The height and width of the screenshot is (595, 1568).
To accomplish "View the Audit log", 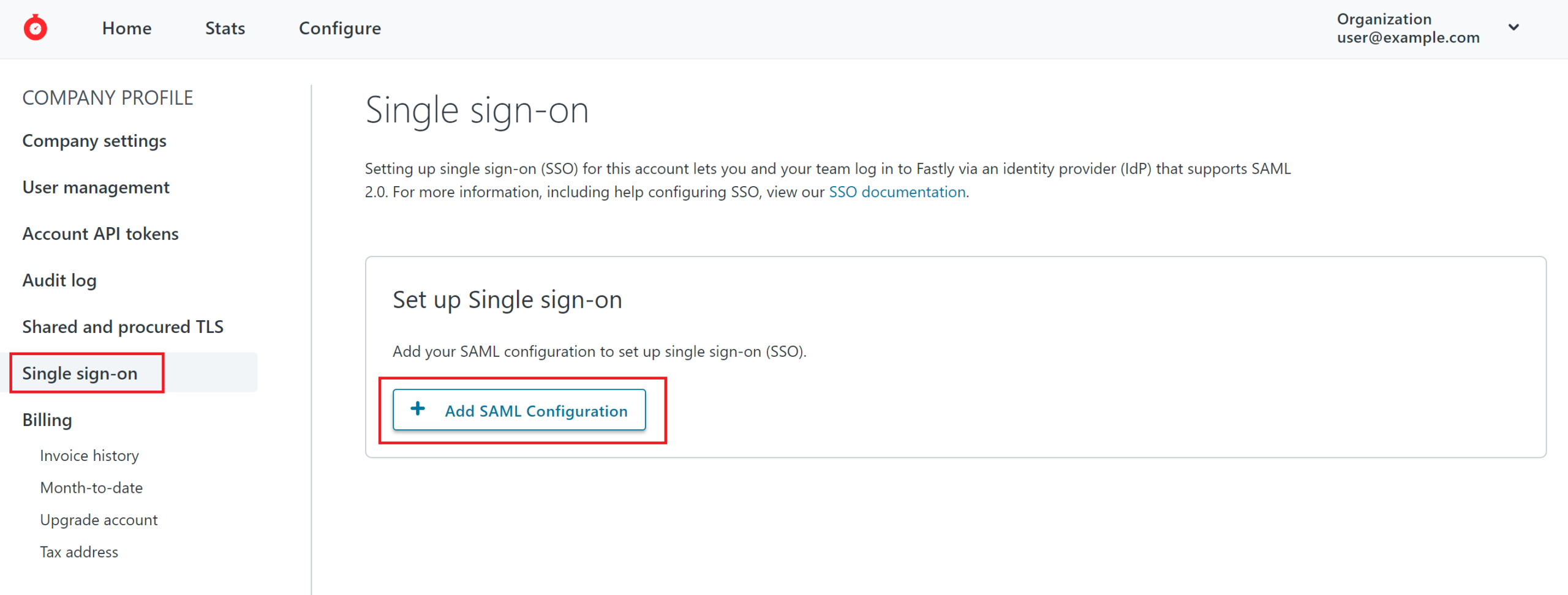I will 59,280.
